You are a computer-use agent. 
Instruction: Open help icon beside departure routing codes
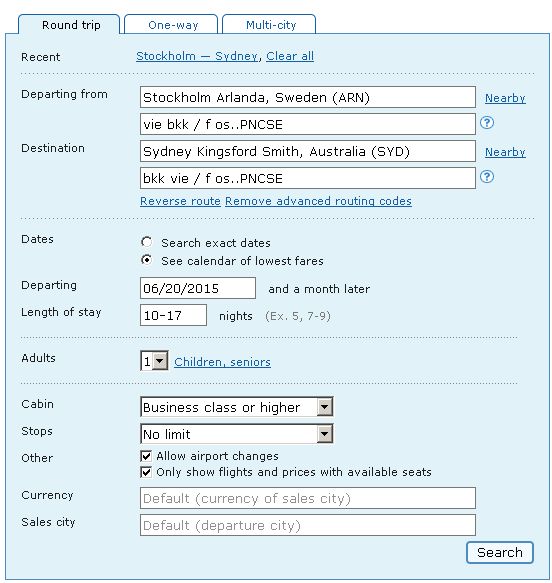tap(487, 123)
